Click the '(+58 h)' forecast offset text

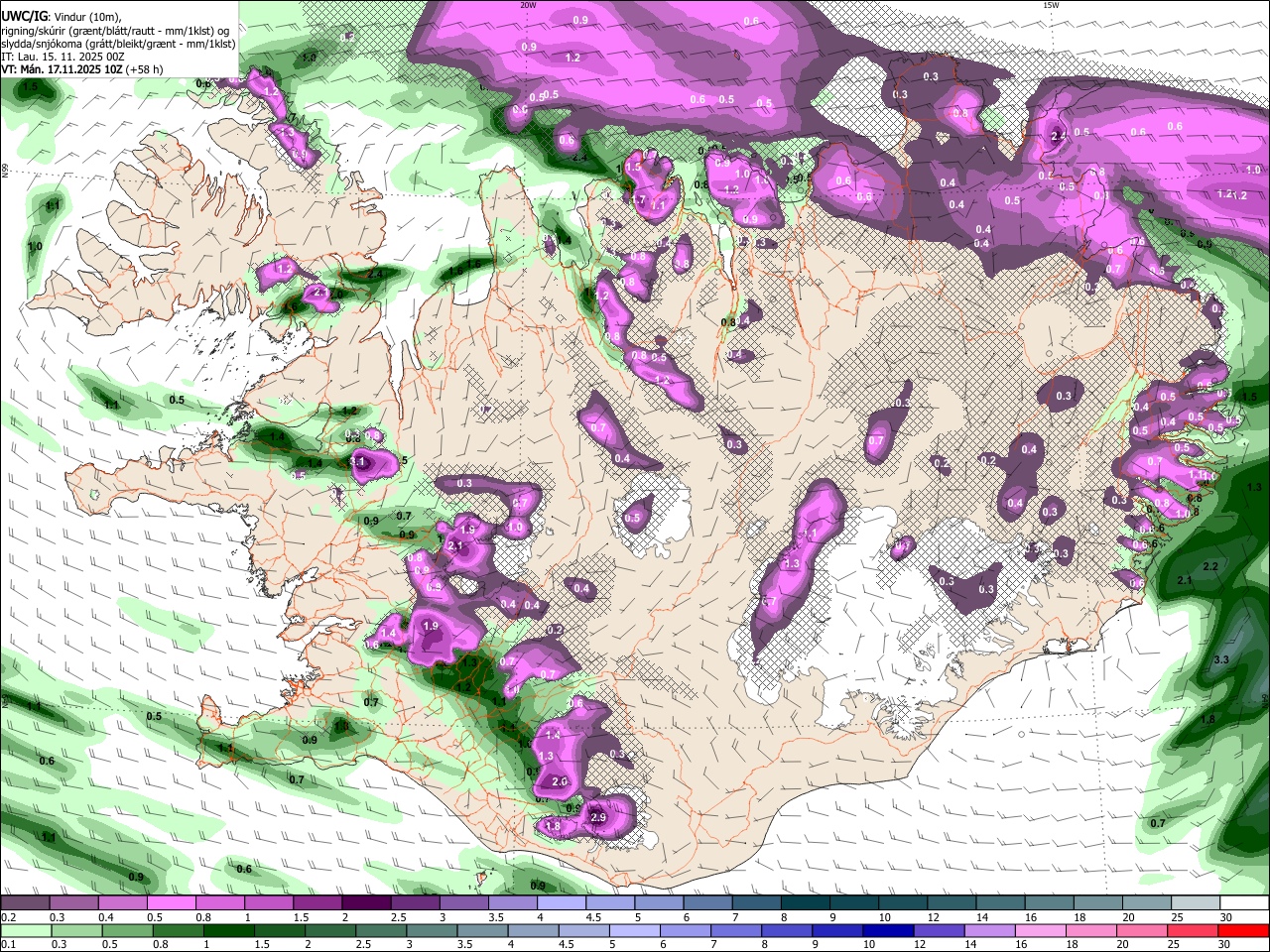145,69
